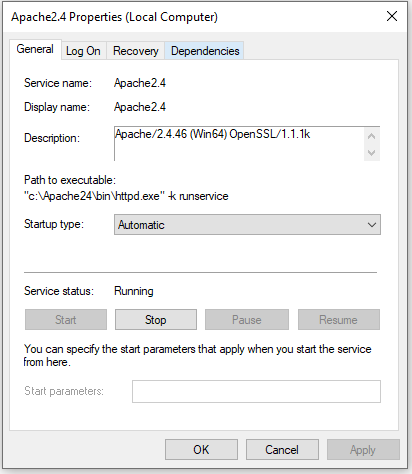The height and width of the screenshot is (474, 412).
Task: Click the Apply button
Action: 363,450
